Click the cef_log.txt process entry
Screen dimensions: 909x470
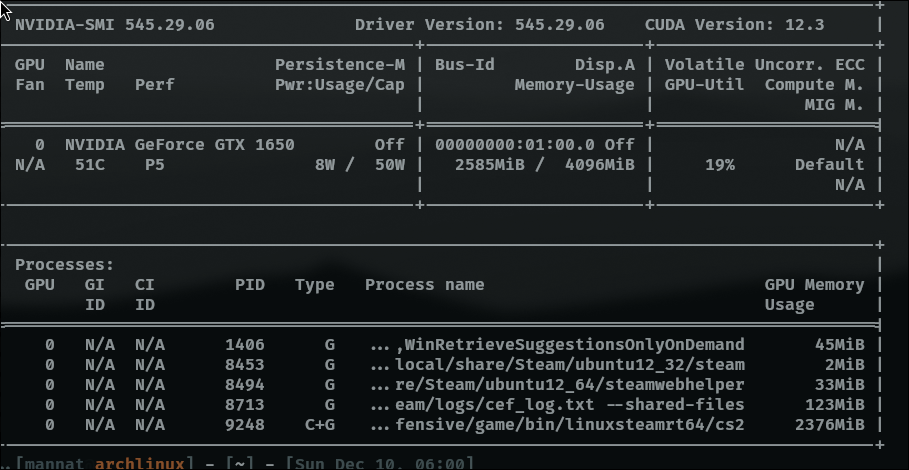coord(557,405)
